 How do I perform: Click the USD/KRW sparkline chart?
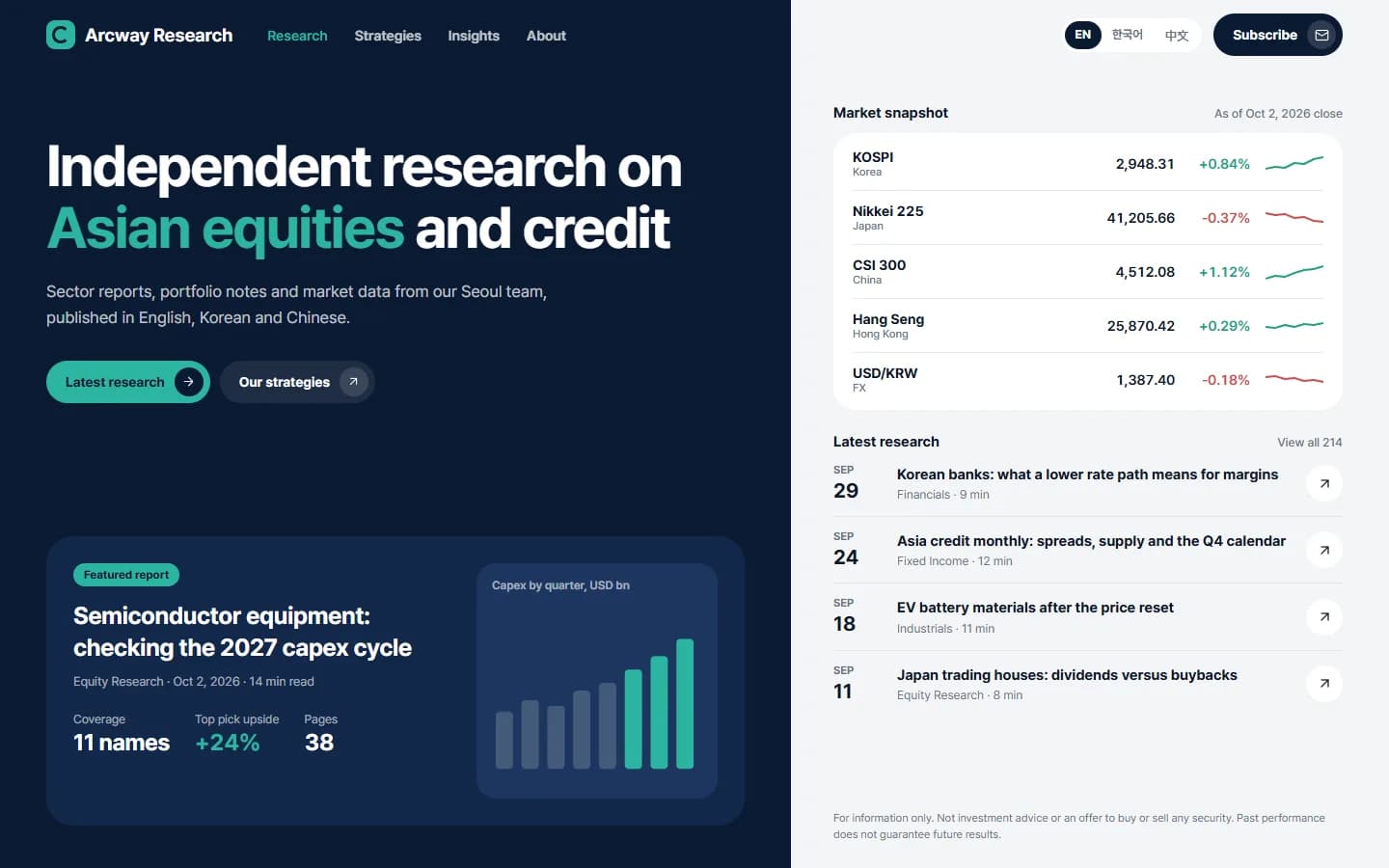[1294, 380]
